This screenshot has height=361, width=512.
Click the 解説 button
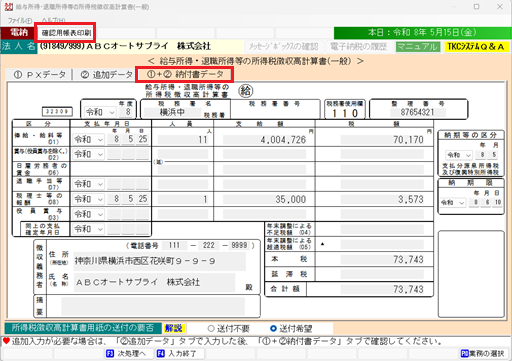[173, 328]
